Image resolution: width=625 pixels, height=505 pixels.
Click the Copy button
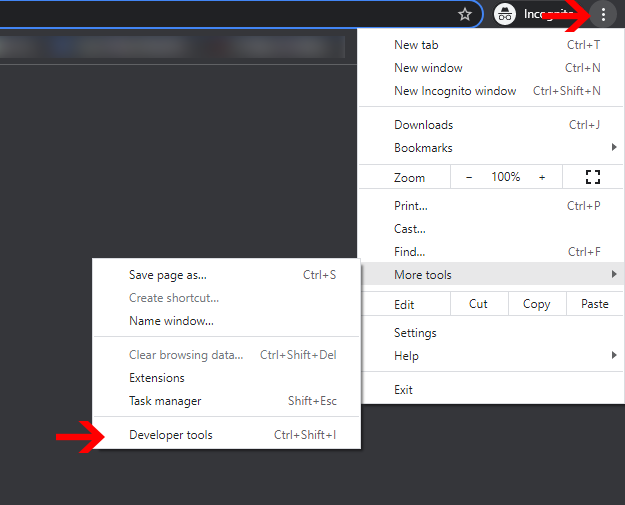pyautogui.click(x=537, y=304)
